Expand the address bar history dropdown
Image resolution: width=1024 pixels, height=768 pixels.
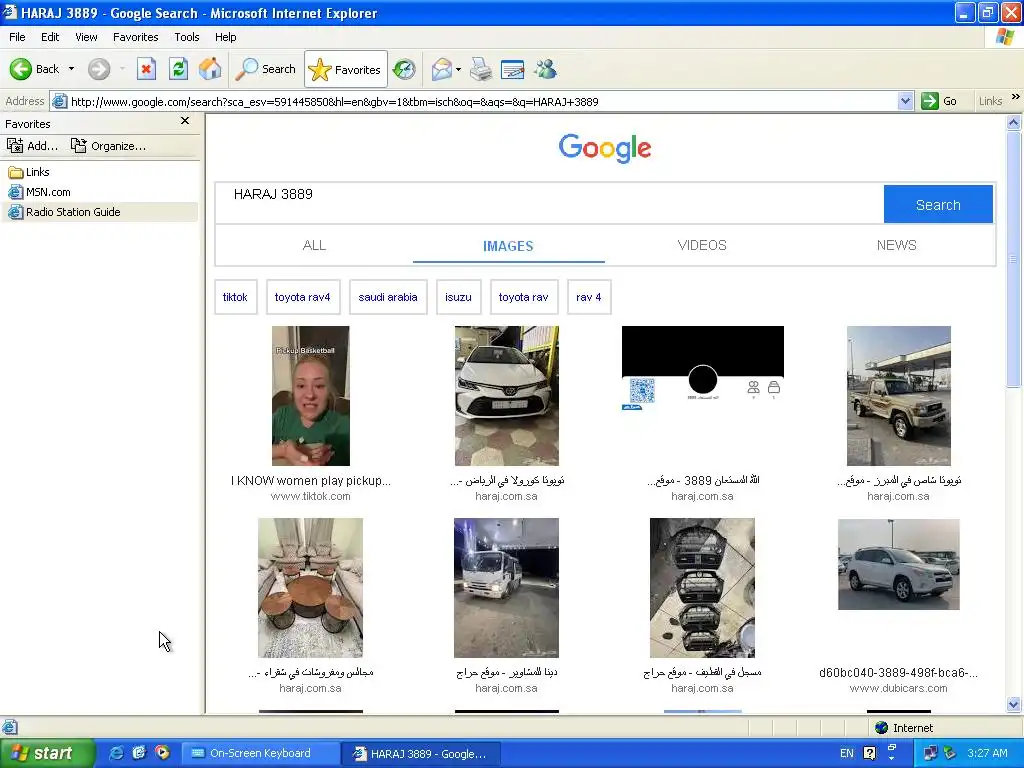905,102
